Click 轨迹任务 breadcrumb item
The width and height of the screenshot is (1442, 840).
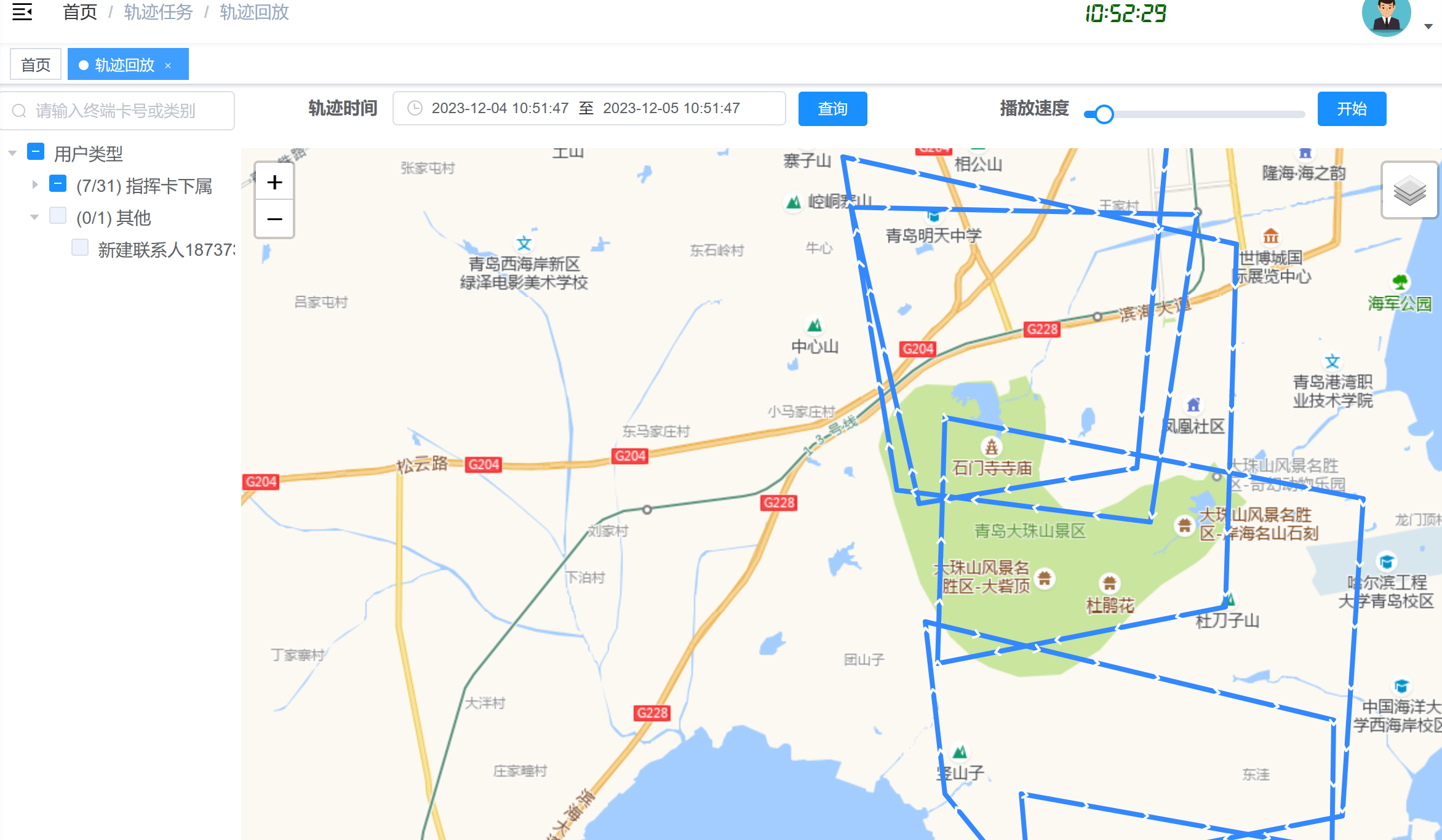pyautogui.click(x=158, y=12)
